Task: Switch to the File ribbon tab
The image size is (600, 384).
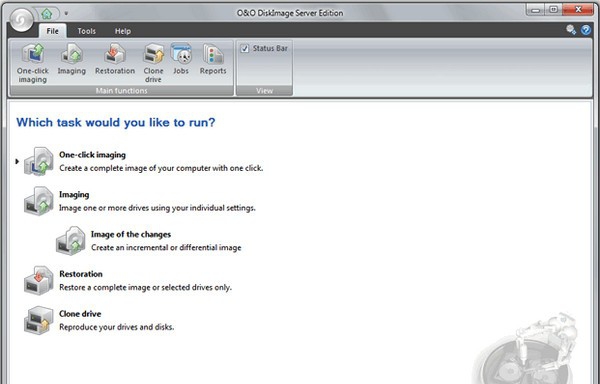Action: point(52,31)
